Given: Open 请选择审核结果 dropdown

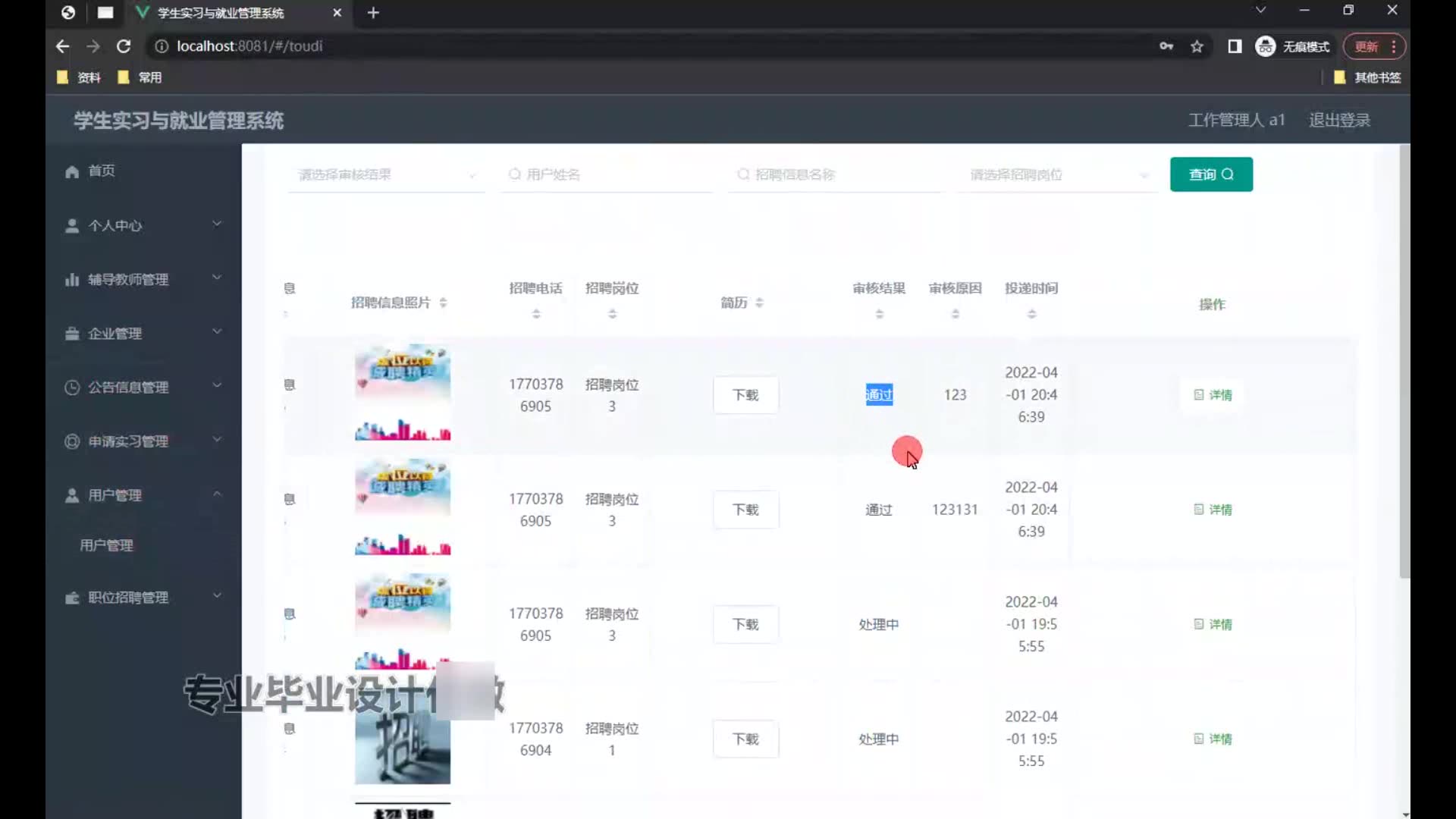Looking at the screenshot, I should [x=385, y=174].
